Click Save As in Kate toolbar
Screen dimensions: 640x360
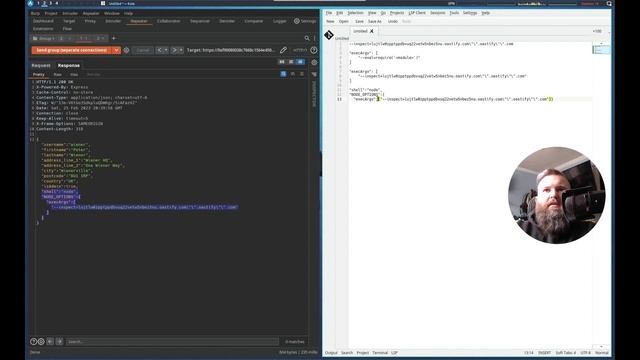click(x=375, y=21)
